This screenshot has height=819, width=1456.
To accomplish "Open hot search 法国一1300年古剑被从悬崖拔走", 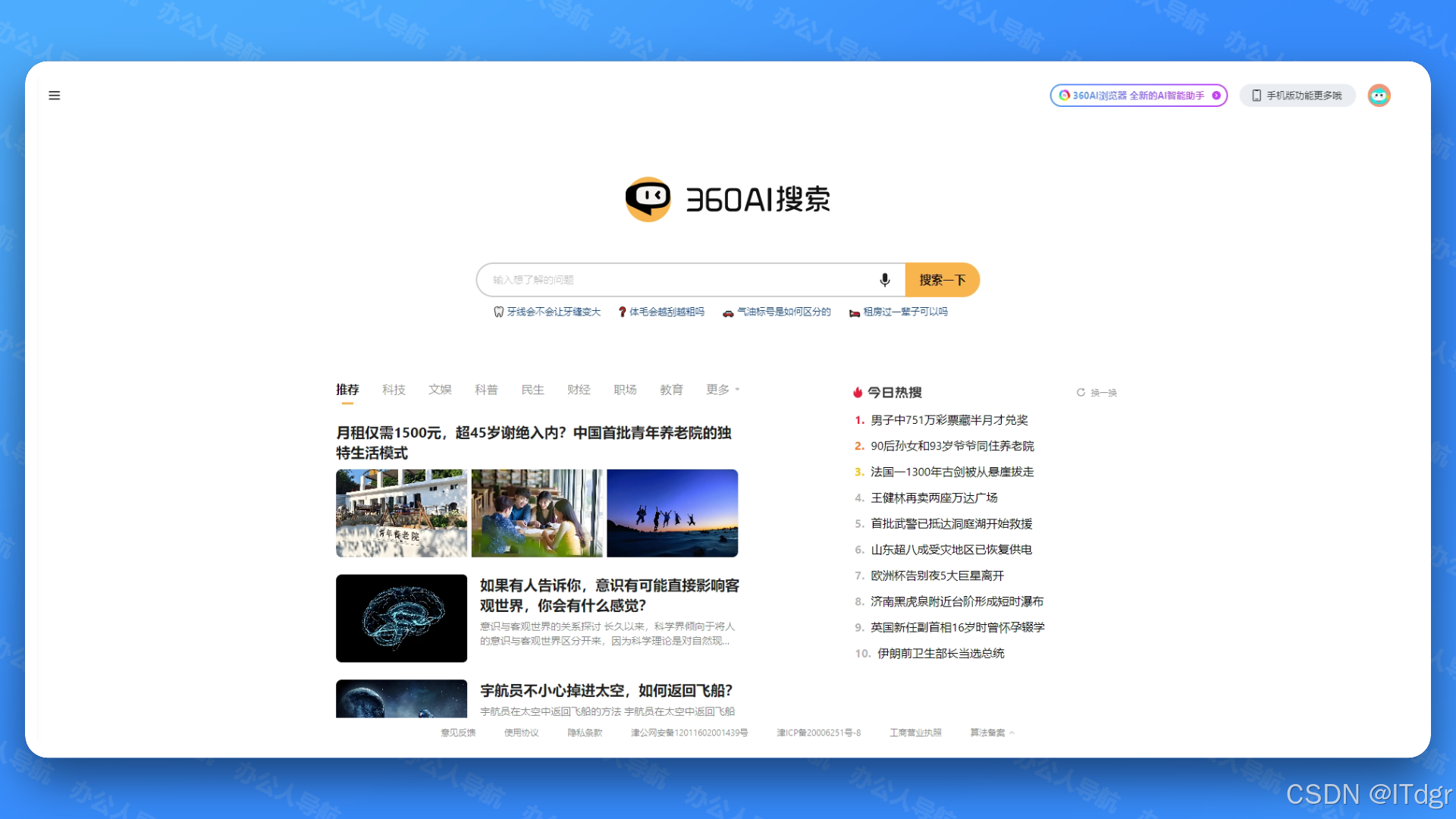I will click(x=952, y=472).
